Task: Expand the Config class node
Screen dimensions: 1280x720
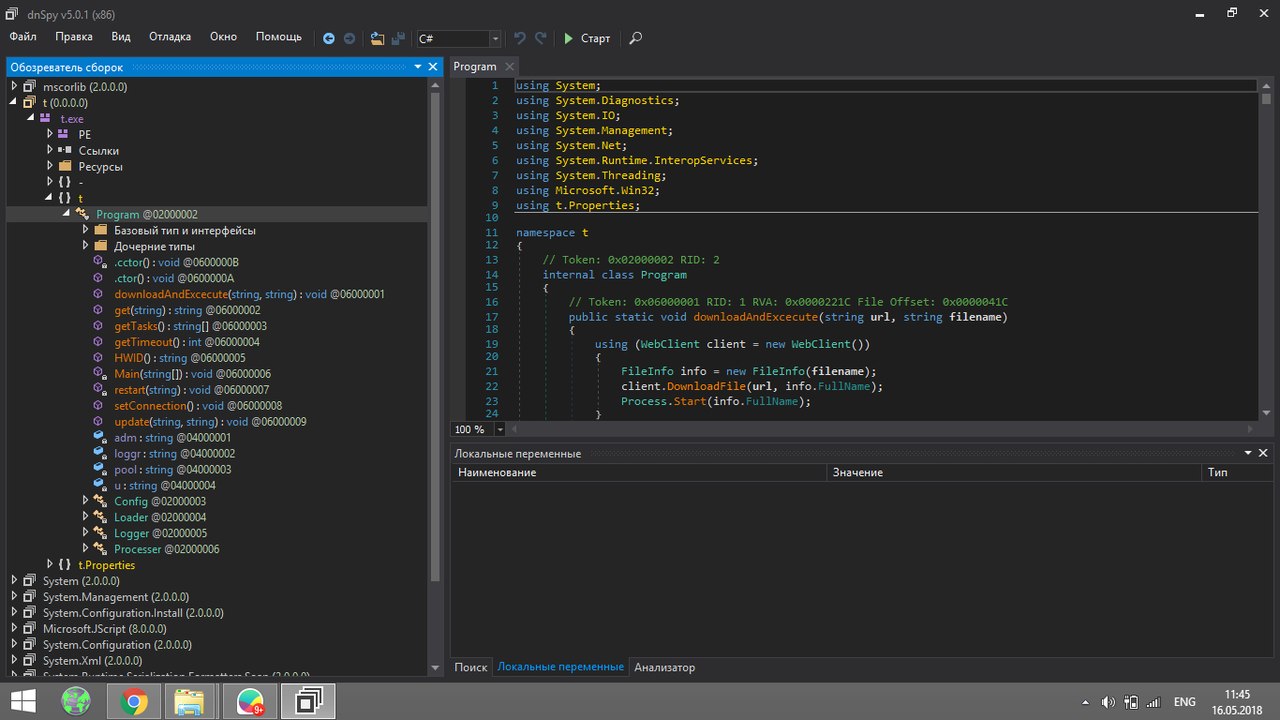Action: click(x=86, y=501)
